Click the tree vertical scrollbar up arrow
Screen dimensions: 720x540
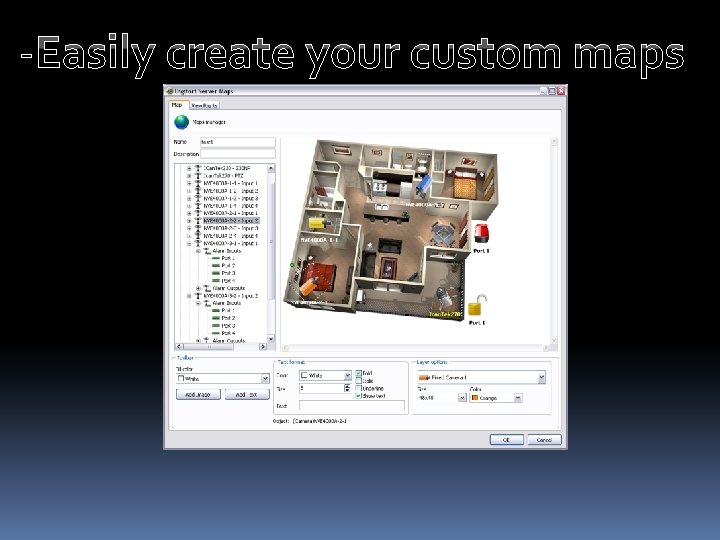click(x=271, y=168)
